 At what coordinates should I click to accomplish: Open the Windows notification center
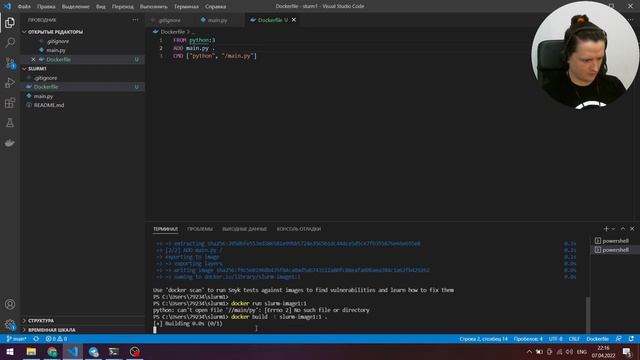click(x=627, y=352)
